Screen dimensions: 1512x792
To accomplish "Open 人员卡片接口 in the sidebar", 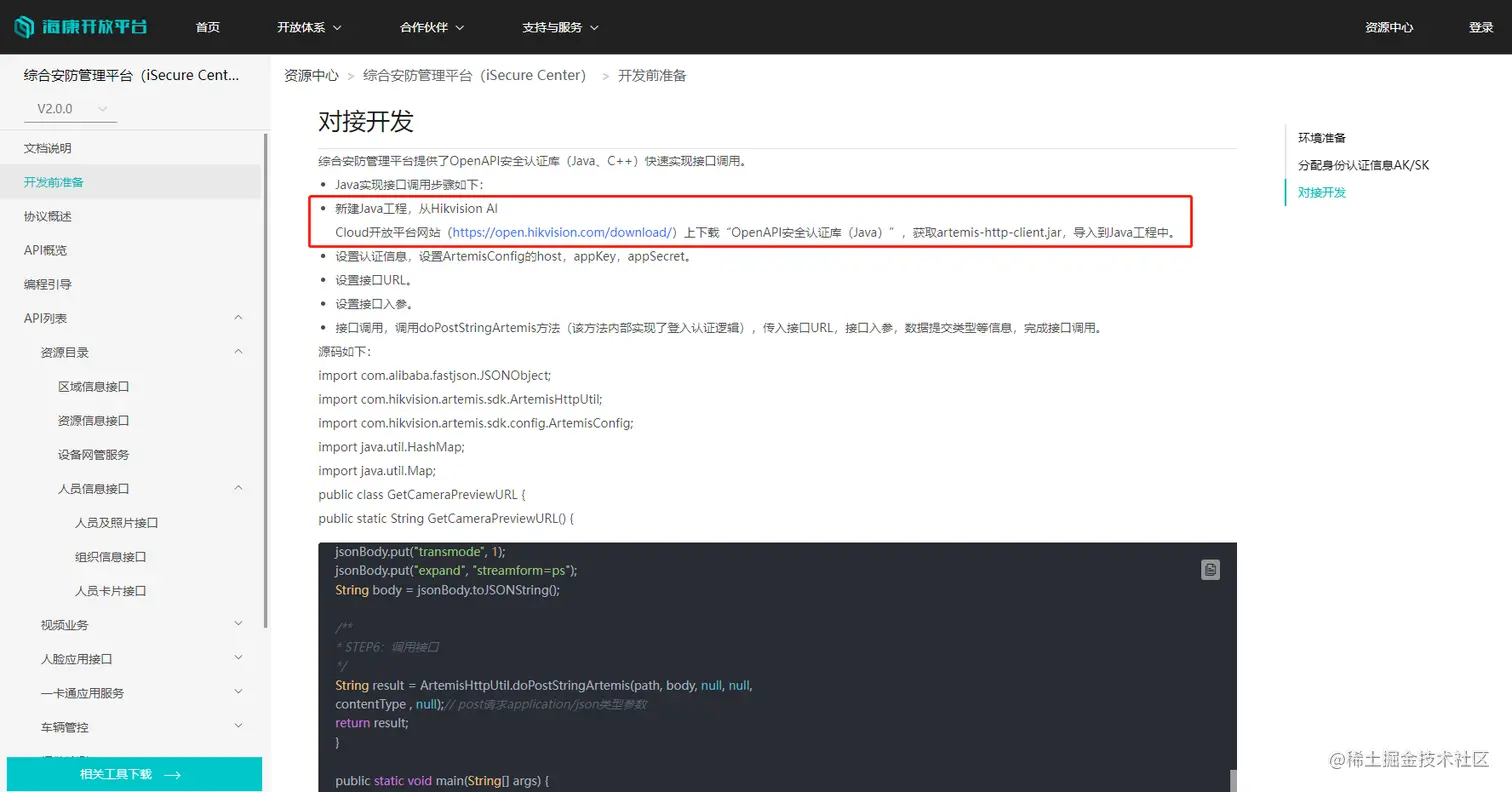I will 111,590.
